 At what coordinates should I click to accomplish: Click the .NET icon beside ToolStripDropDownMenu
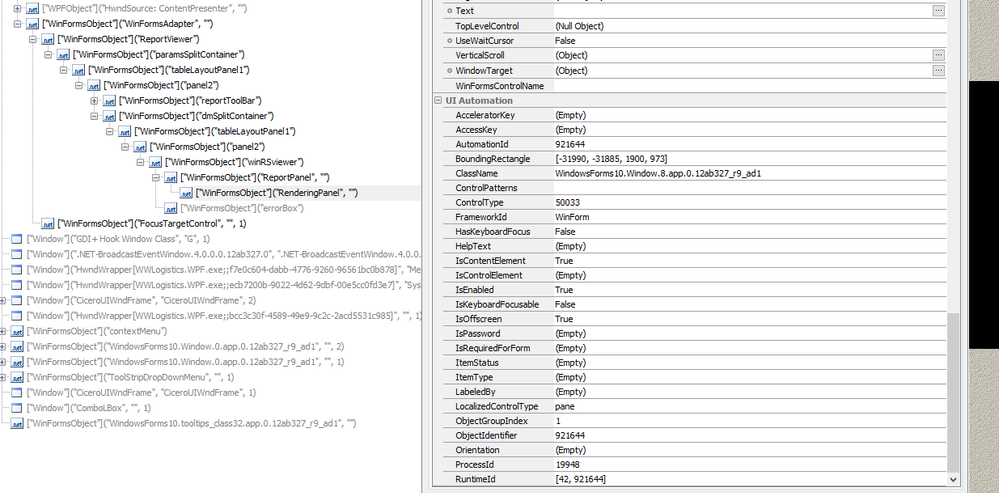coord(17,377)
